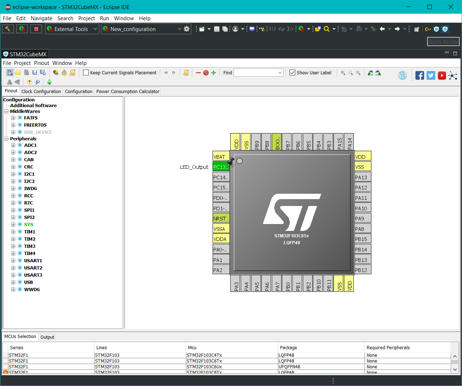Screen dimensions: 462x386
Task: Select the SYS peripheral in tree
Action: tap(29, 224)
